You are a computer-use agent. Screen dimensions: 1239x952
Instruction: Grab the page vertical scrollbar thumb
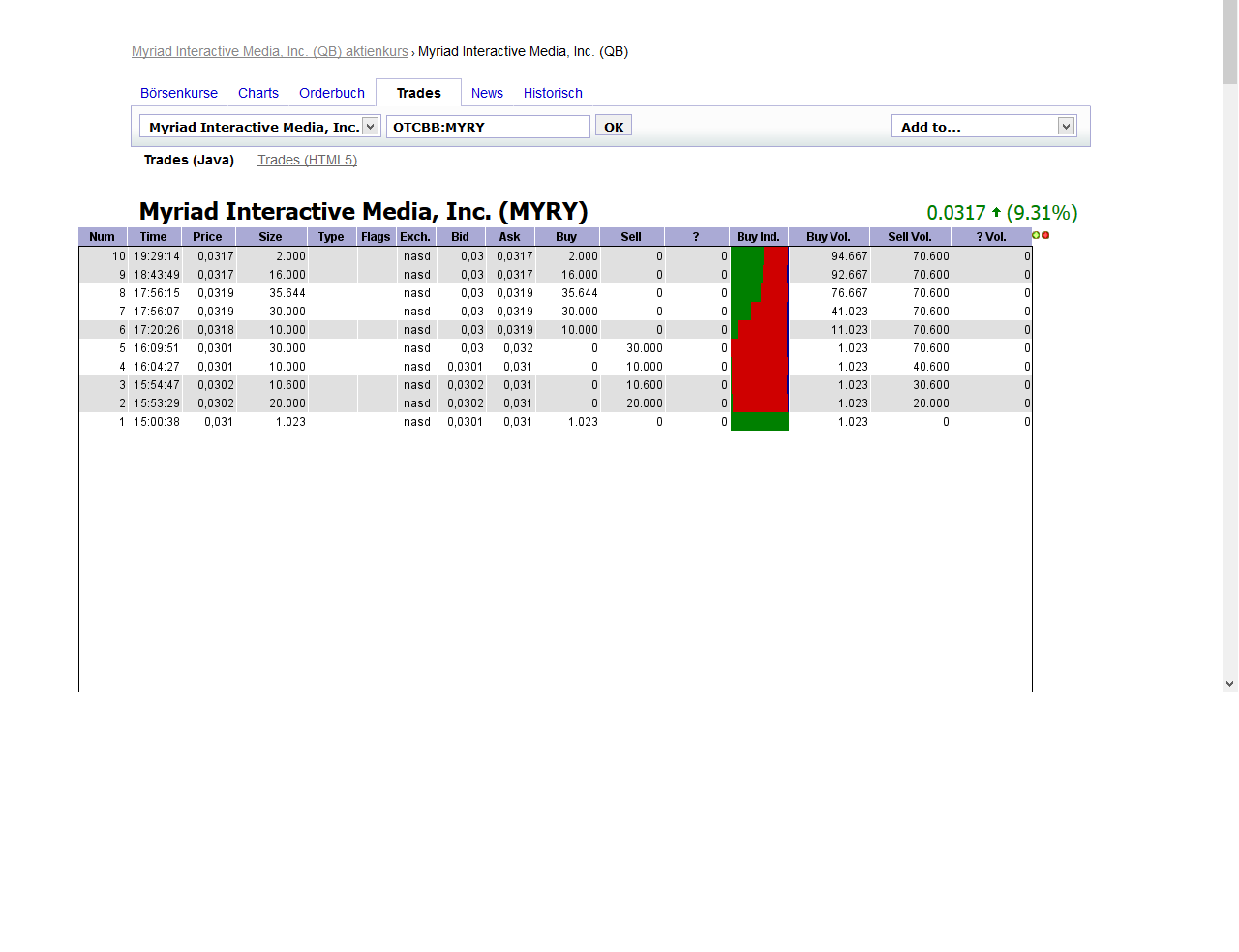(1230, 44)
